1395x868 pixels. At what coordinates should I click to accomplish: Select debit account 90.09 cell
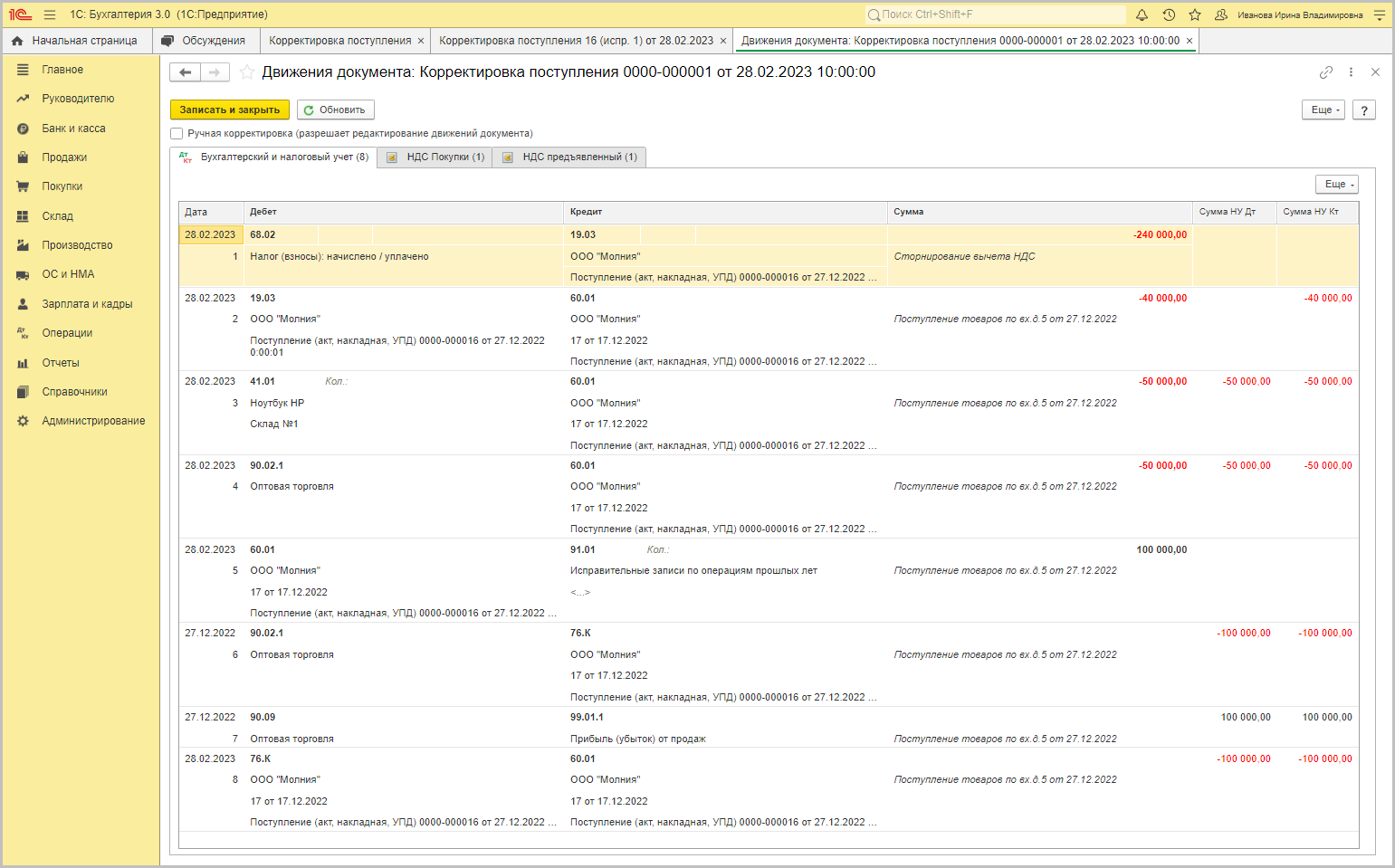[263, 717]
